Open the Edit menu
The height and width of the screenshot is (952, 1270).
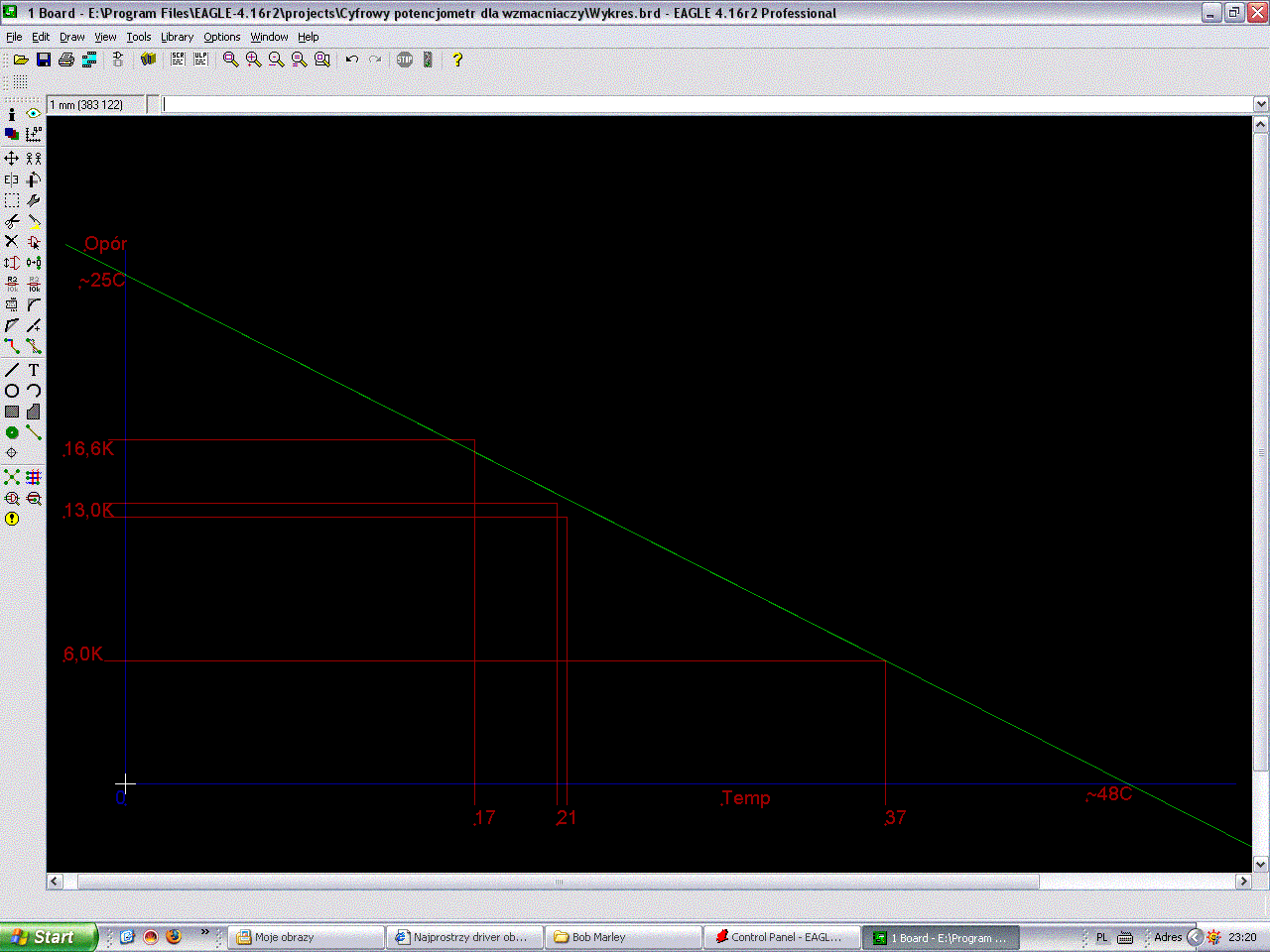[x=41, y=37]
